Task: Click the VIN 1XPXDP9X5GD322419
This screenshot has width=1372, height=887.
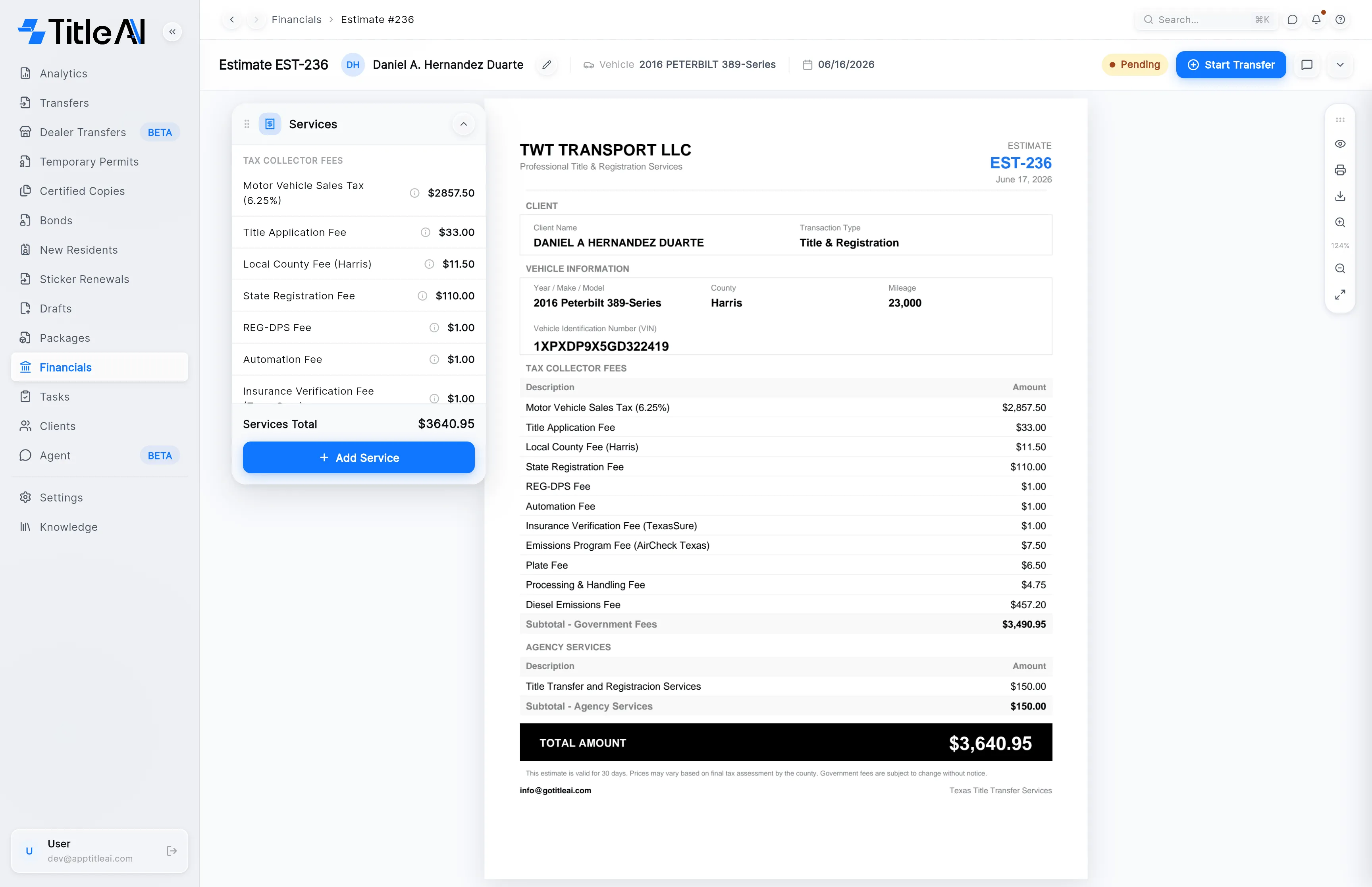Action: tap(601, 346)
